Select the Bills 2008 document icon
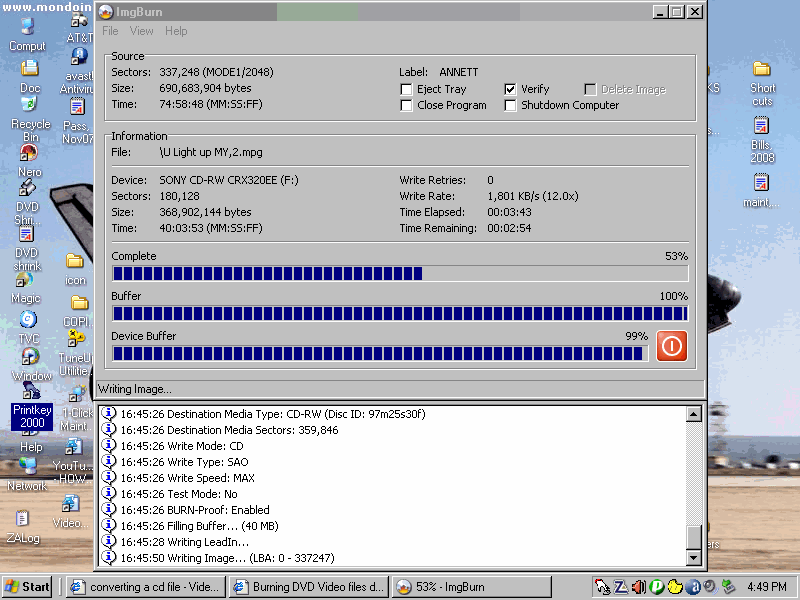The width and height of the screenshot is (800, 600). (x=762, y=140)
